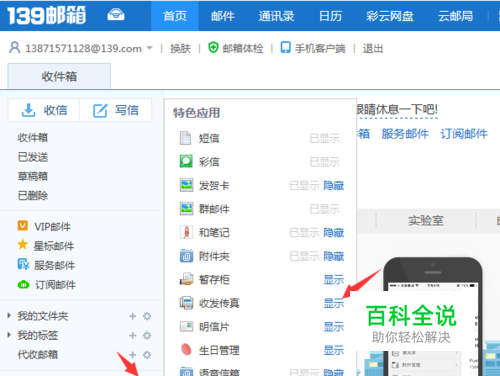Open 我的标签 settings gear
Viewport: 500px width, 376px height.
[x=147, y=335]
